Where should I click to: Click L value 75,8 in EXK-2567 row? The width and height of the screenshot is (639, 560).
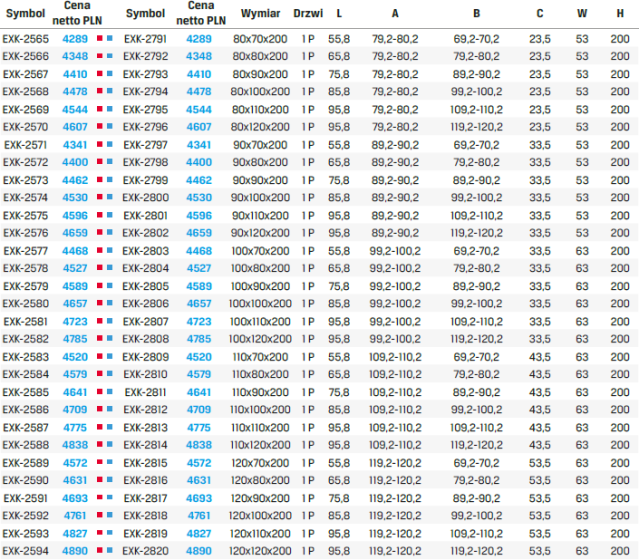tap(339, 74)
